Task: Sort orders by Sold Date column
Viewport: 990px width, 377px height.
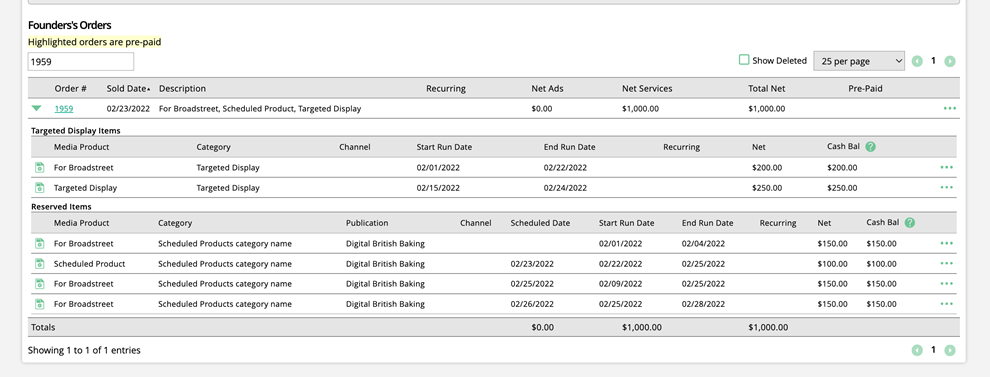Action: pos(129,88)
